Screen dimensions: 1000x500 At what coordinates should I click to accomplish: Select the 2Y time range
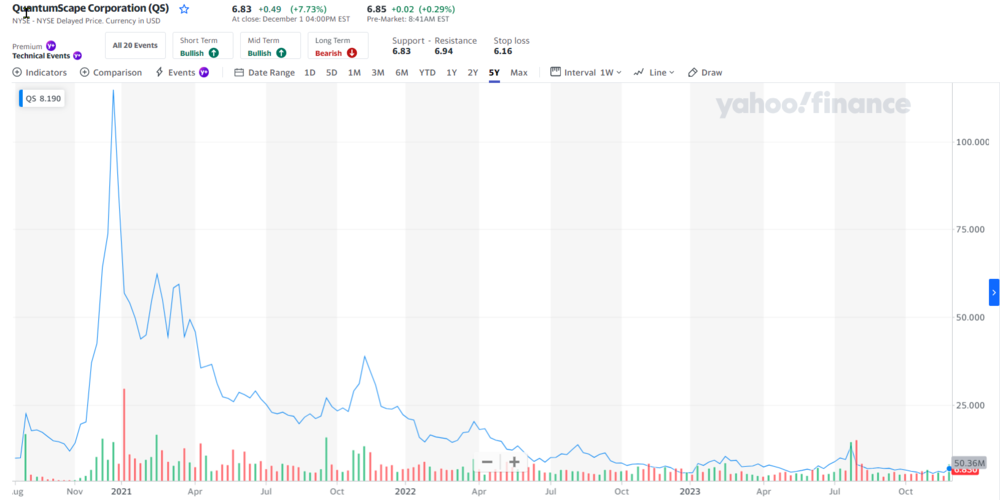[473, 73]
